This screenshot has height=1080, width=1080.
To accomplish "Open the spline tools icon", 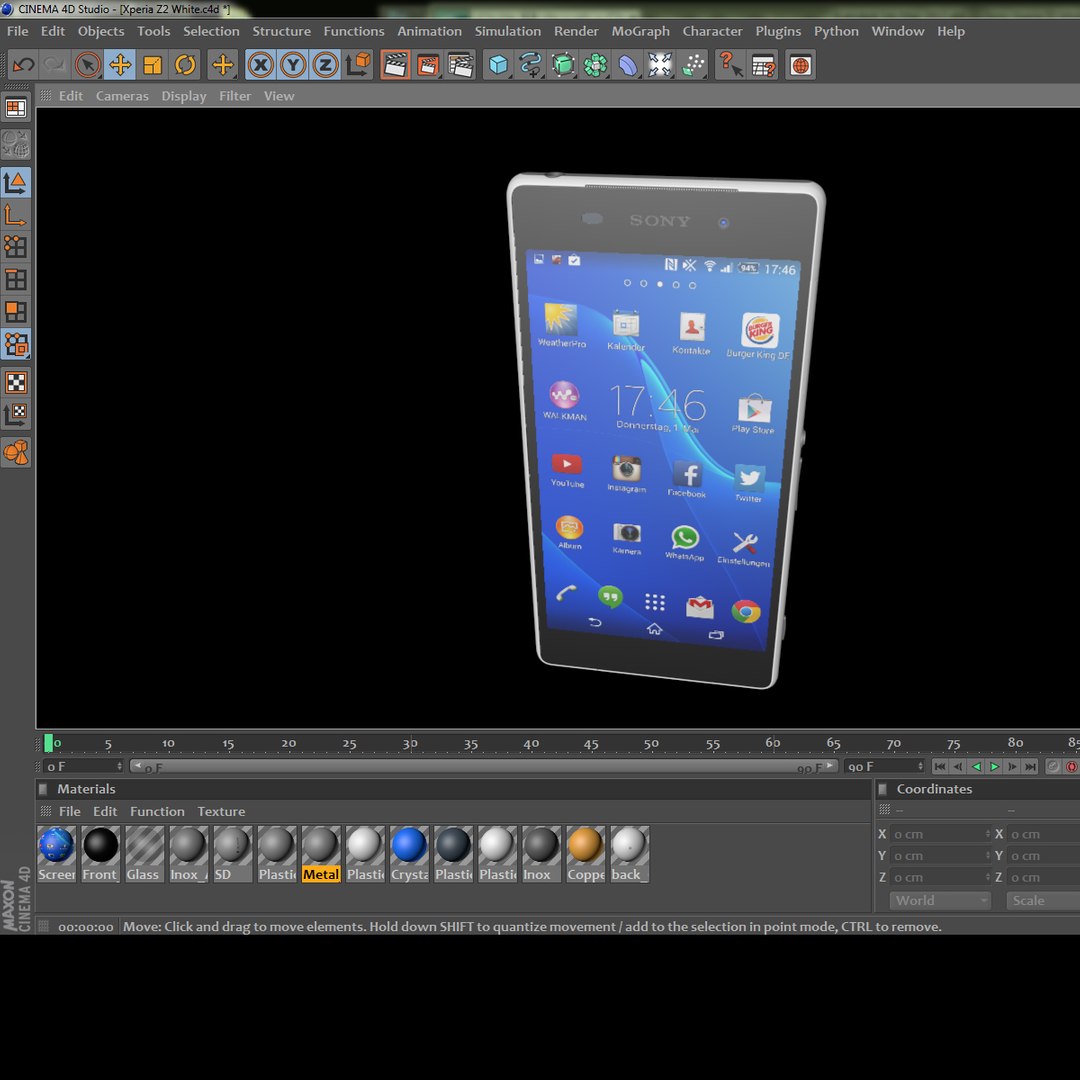I will (x=530, y=65).
